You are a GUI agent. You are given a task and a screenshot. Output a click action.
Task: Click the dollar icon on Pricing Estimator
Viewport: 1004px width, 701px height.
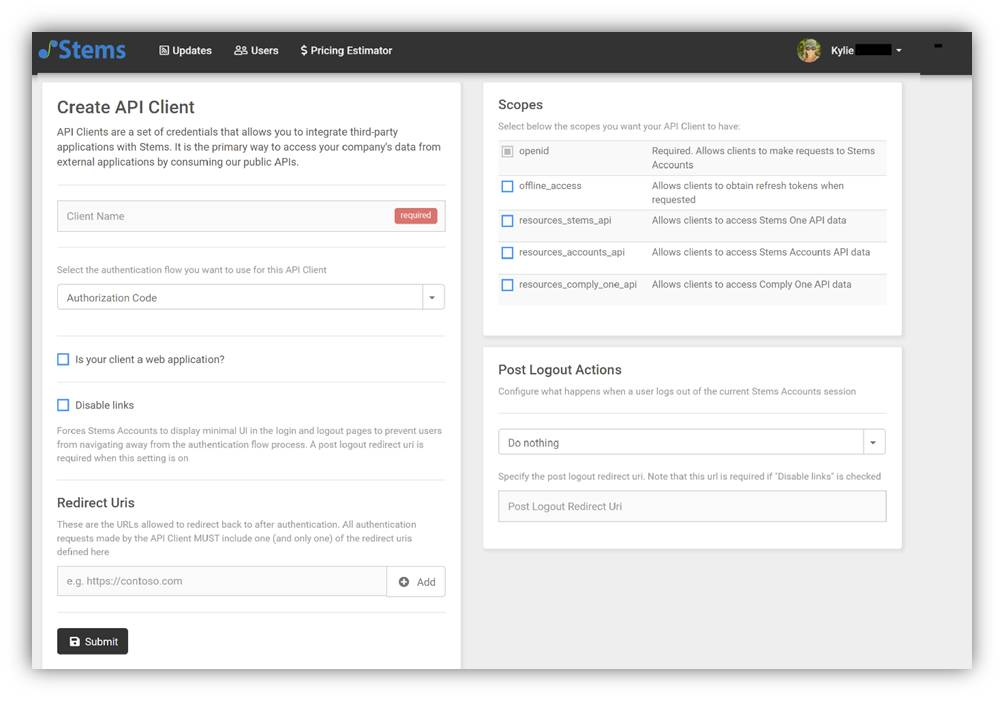(303, 50)
